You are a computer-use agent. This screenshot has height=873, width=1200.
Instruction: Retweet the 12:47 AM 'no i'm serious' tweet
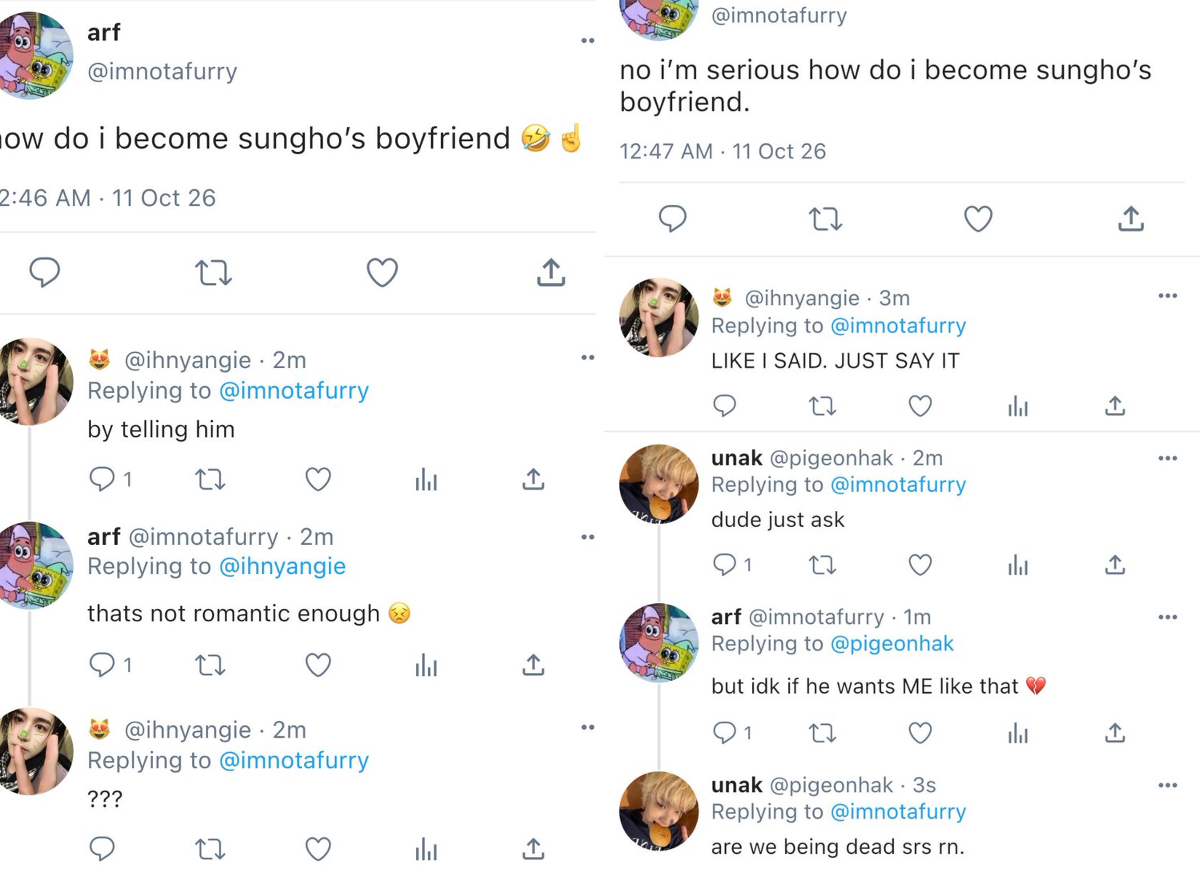point(825,219)
